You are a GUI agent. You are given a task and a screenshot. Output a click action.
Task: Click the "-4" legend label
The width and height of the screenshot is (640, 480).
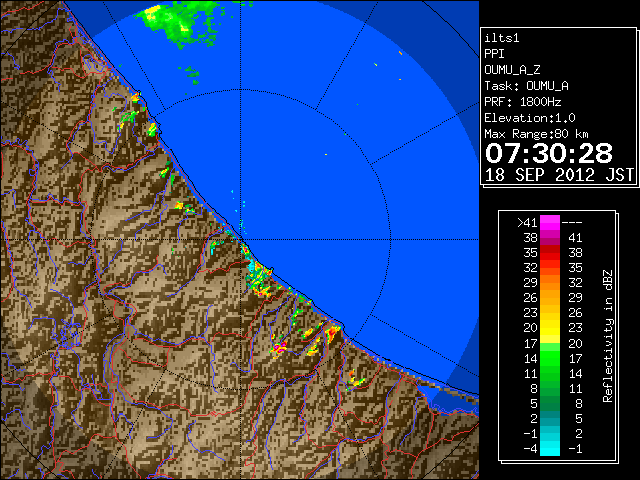530,449
